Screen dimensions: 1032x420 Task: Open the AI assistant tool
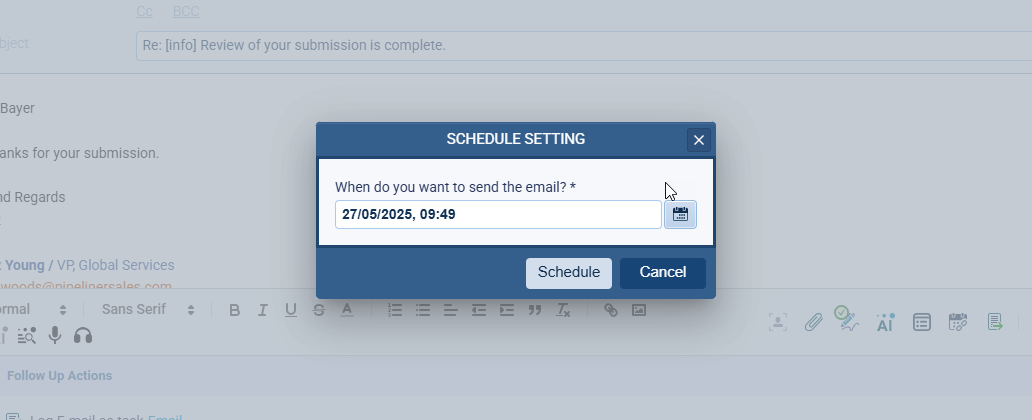885,322
